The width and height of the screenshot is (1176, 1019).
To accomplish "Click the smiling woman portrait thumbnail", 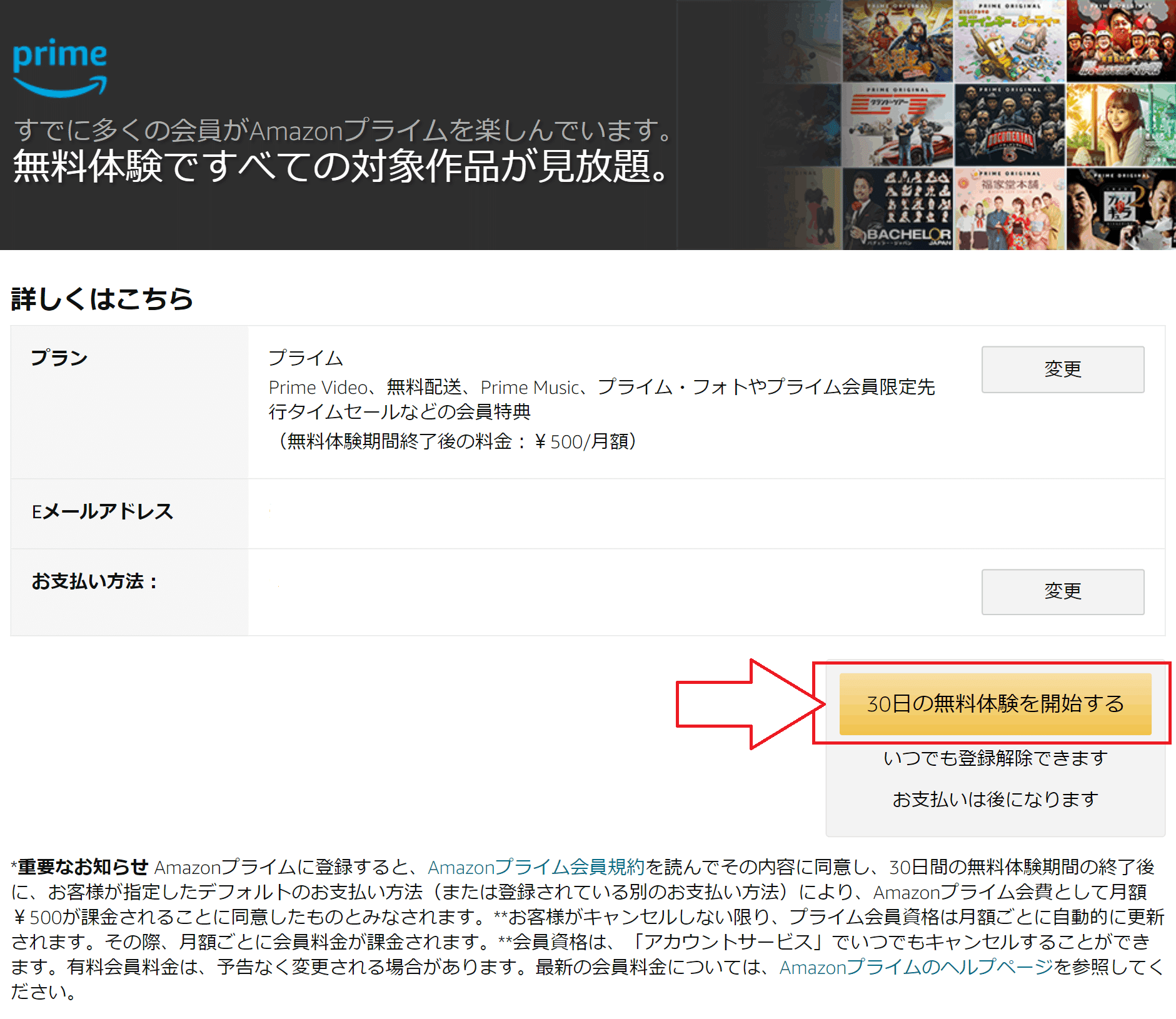I will tap(1121, 125).
